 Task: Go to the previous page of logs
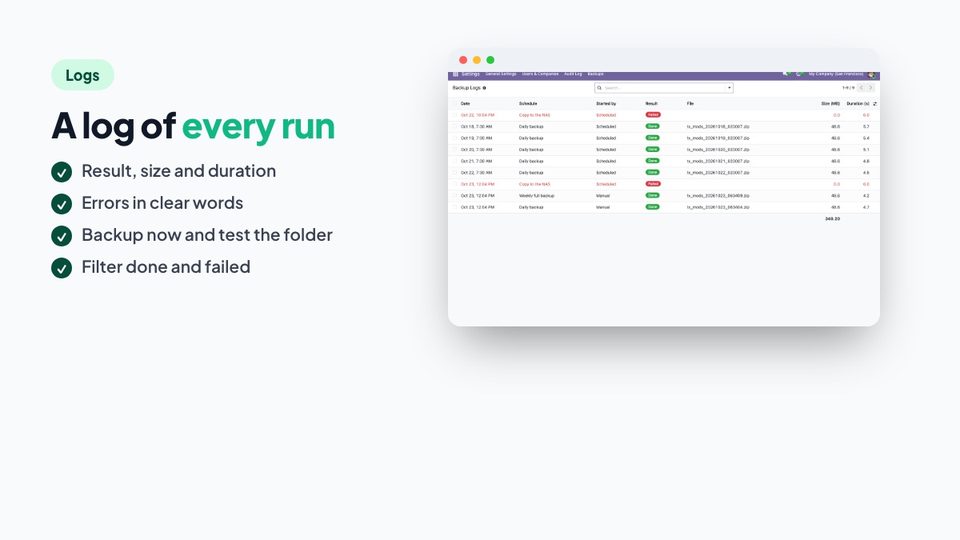click(861, 88)
